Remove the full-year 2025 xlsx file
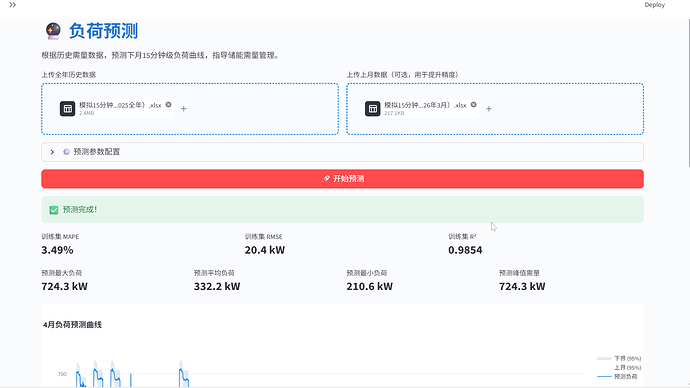This screenshot has height=388, width=690. 168,105
